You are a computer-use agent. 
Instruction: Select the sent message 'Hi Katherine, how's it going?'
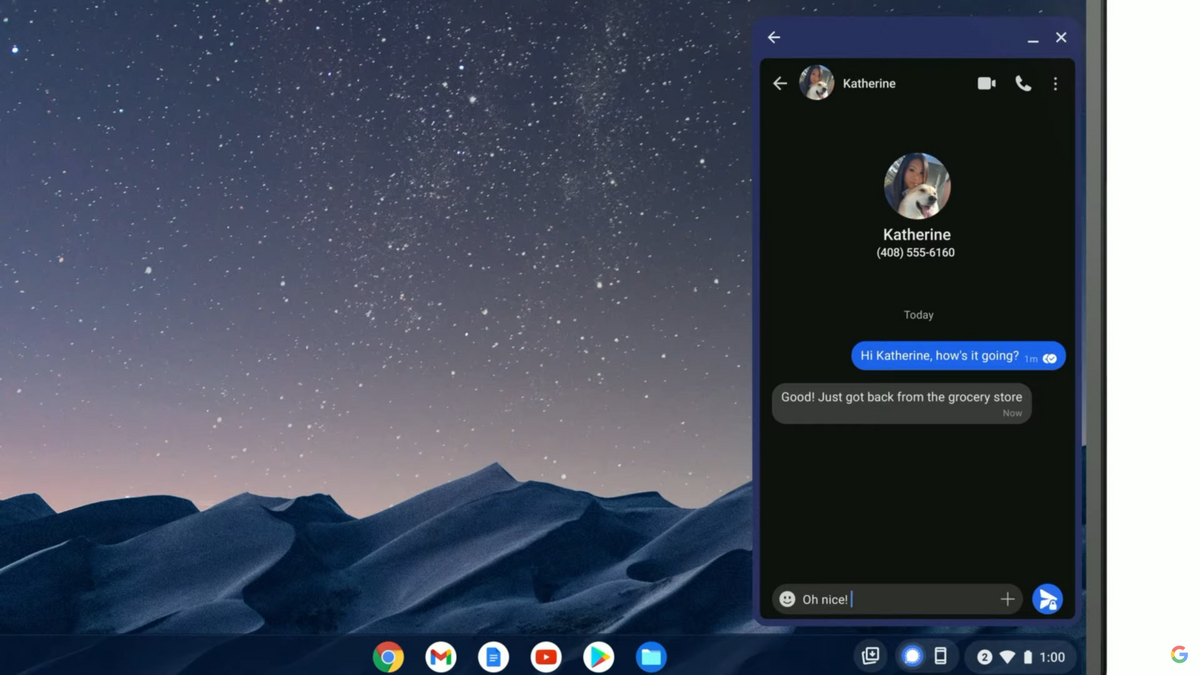(958, 356)
